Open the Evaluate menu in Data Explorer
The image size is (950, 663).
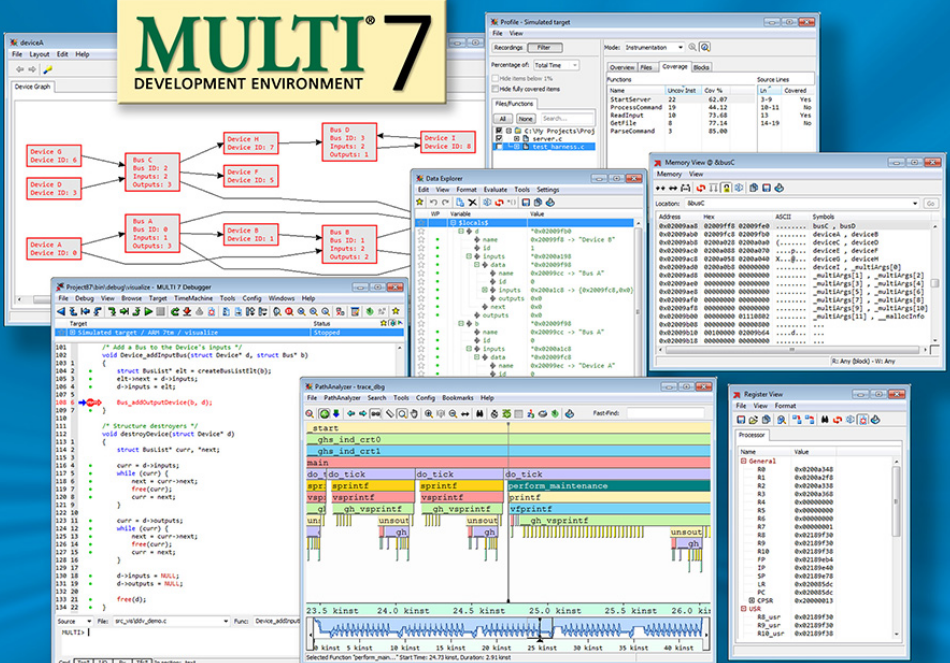click(x=495, y=190)
